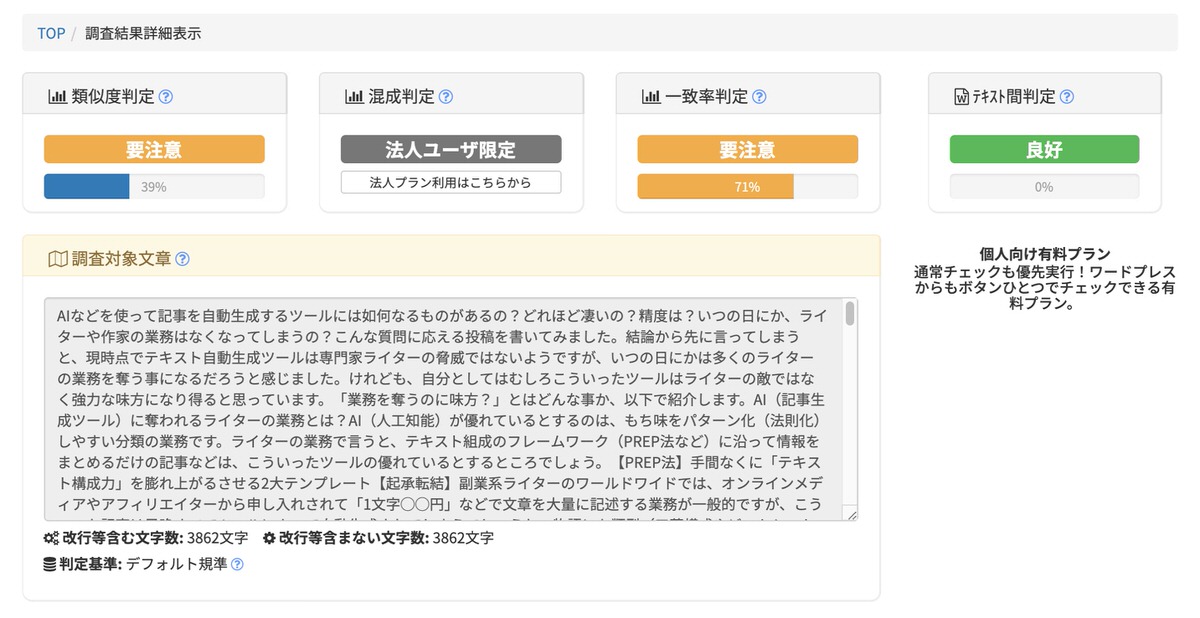Viewport: 1200px width, 618px height.
Task: Click inside the 調査対象文章 text area
Action: click(x=440, y=408)
